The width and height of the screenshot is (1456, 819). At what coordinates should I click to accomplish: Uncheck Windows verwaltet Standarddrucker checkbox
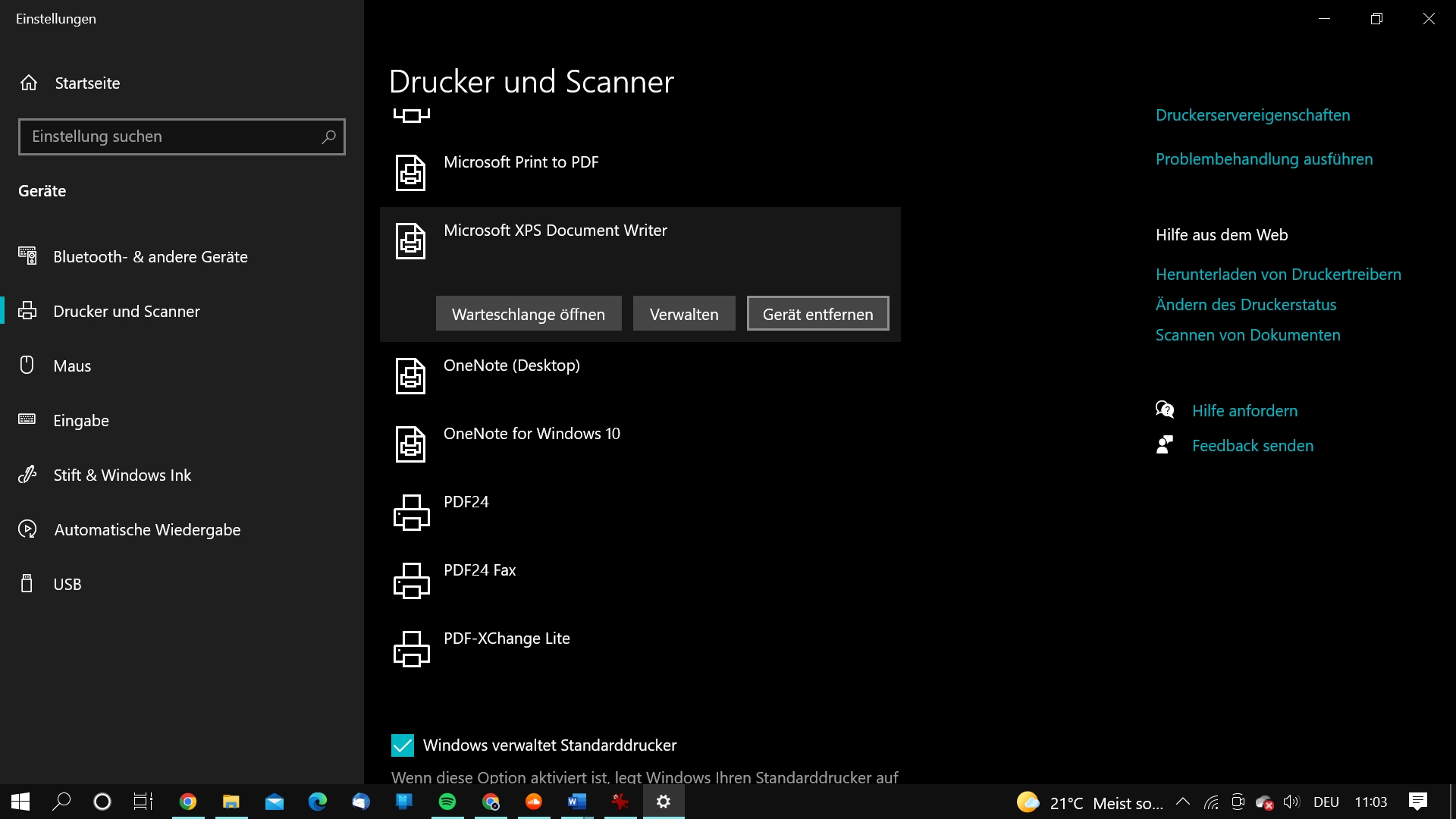click(403, 745)
